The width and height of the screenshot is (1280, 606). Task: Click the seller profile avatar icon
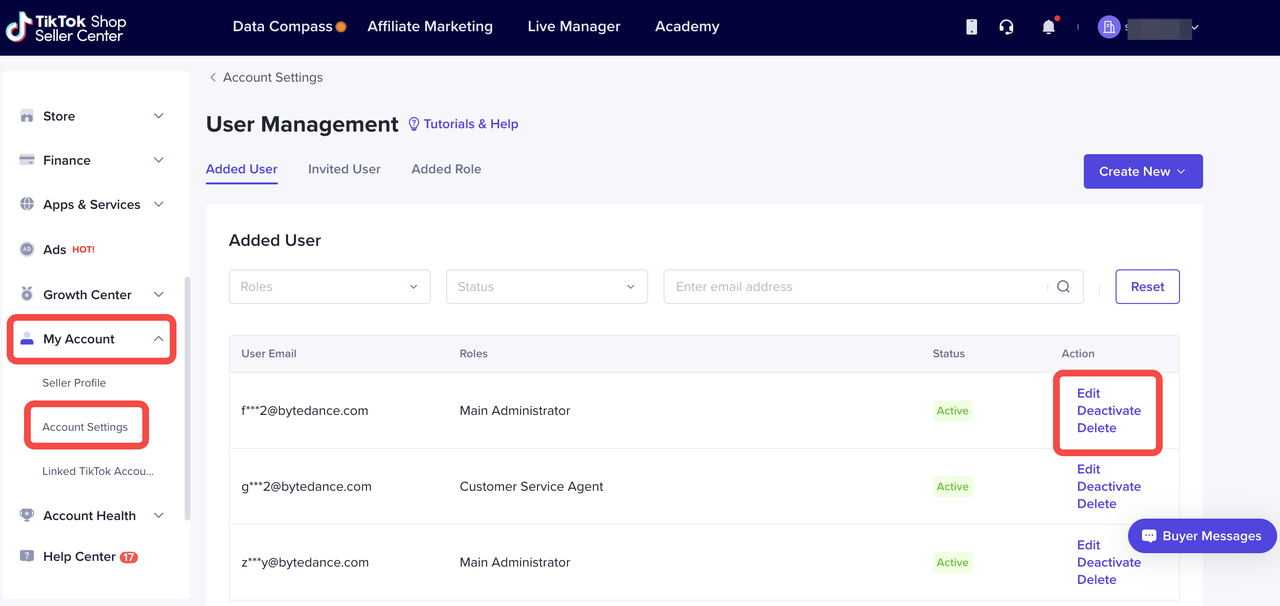pyautogui.click(x=1108, y=27)
